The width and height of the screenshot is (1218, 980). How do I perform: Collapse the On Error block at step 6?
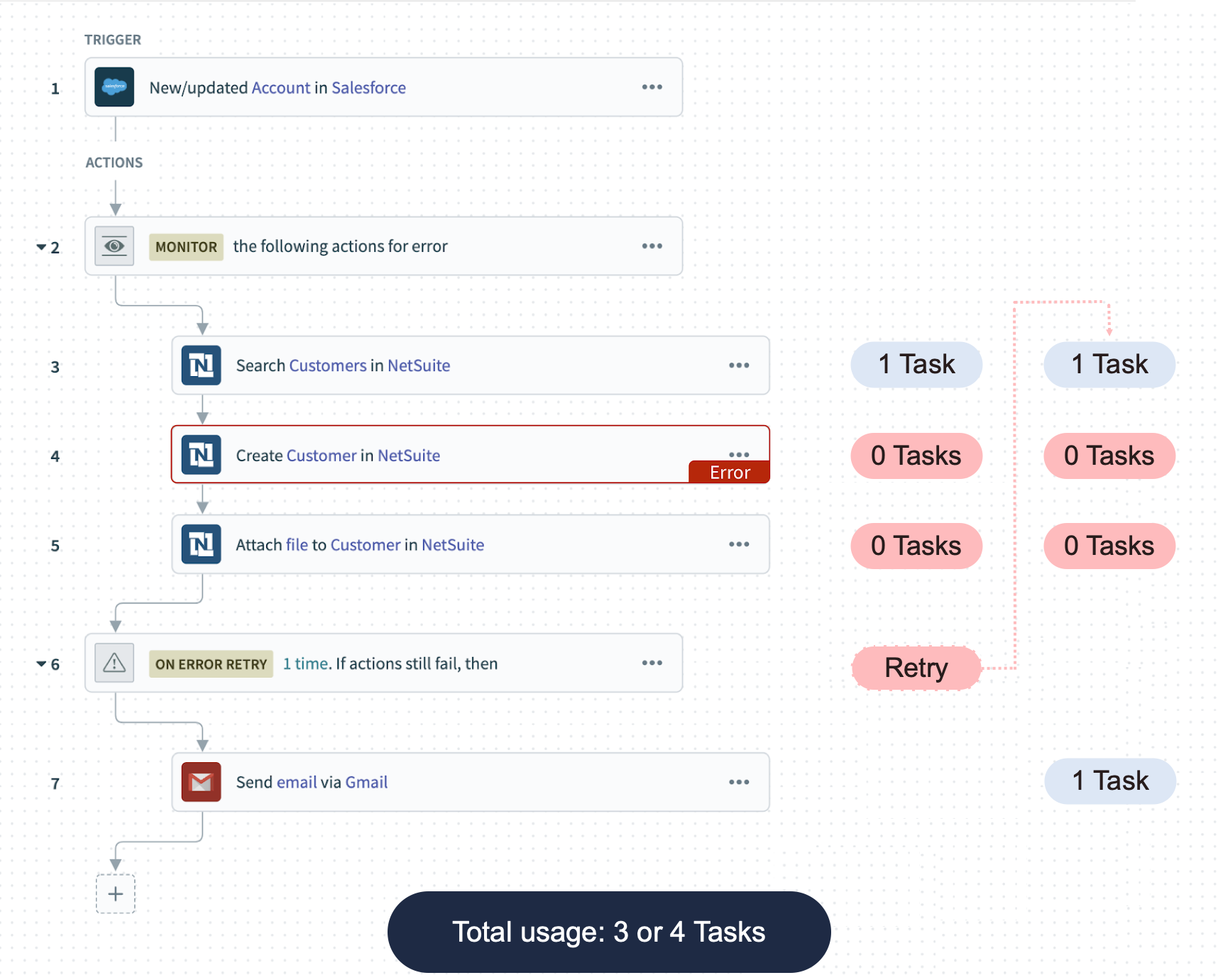[41, 664]
